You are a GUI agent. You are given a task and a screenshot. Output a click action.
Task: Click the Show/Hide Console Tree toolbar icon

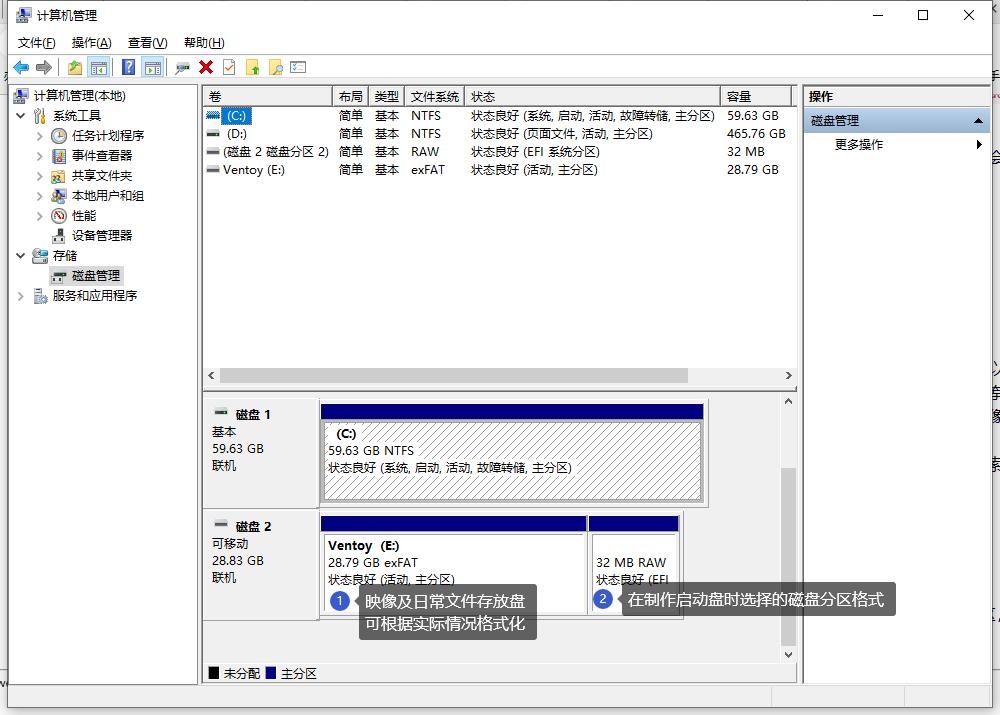click(x=98, y=67)
